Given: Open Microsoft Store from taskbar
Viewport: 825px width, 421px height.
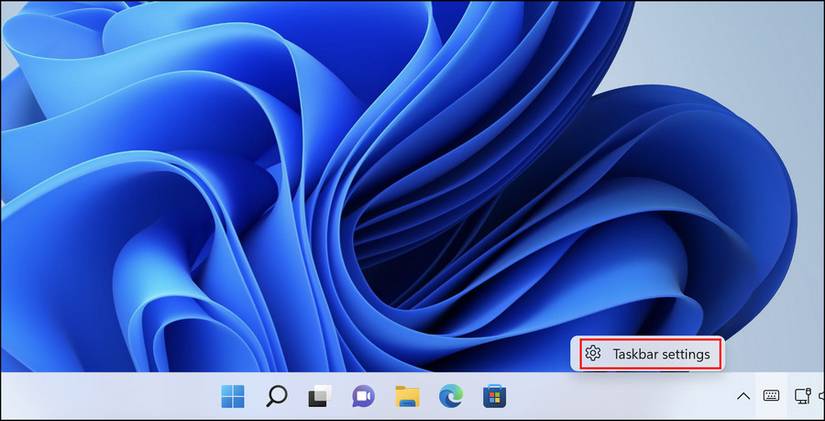Looking at the screenshot, I should (495, 396).
